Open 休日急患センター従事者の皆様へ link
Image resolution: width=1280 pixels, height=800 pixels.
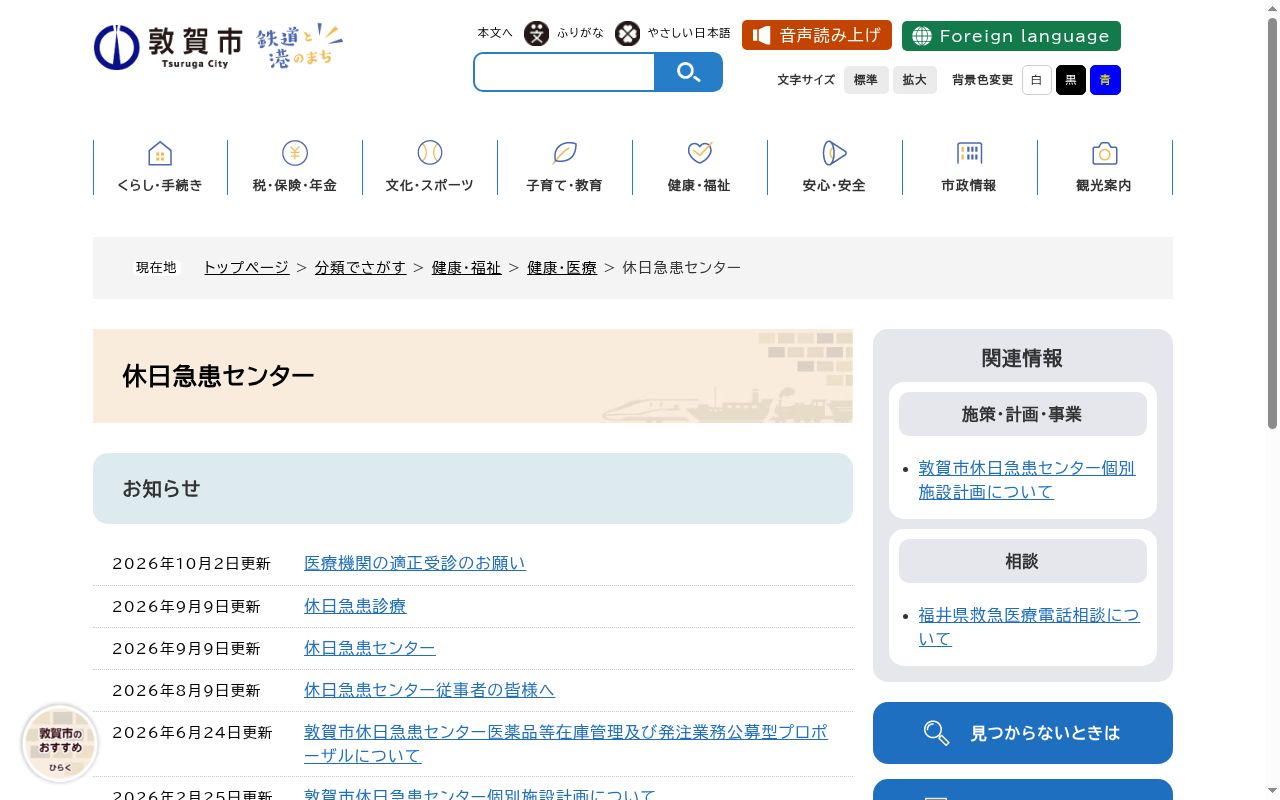click(429, 690)
